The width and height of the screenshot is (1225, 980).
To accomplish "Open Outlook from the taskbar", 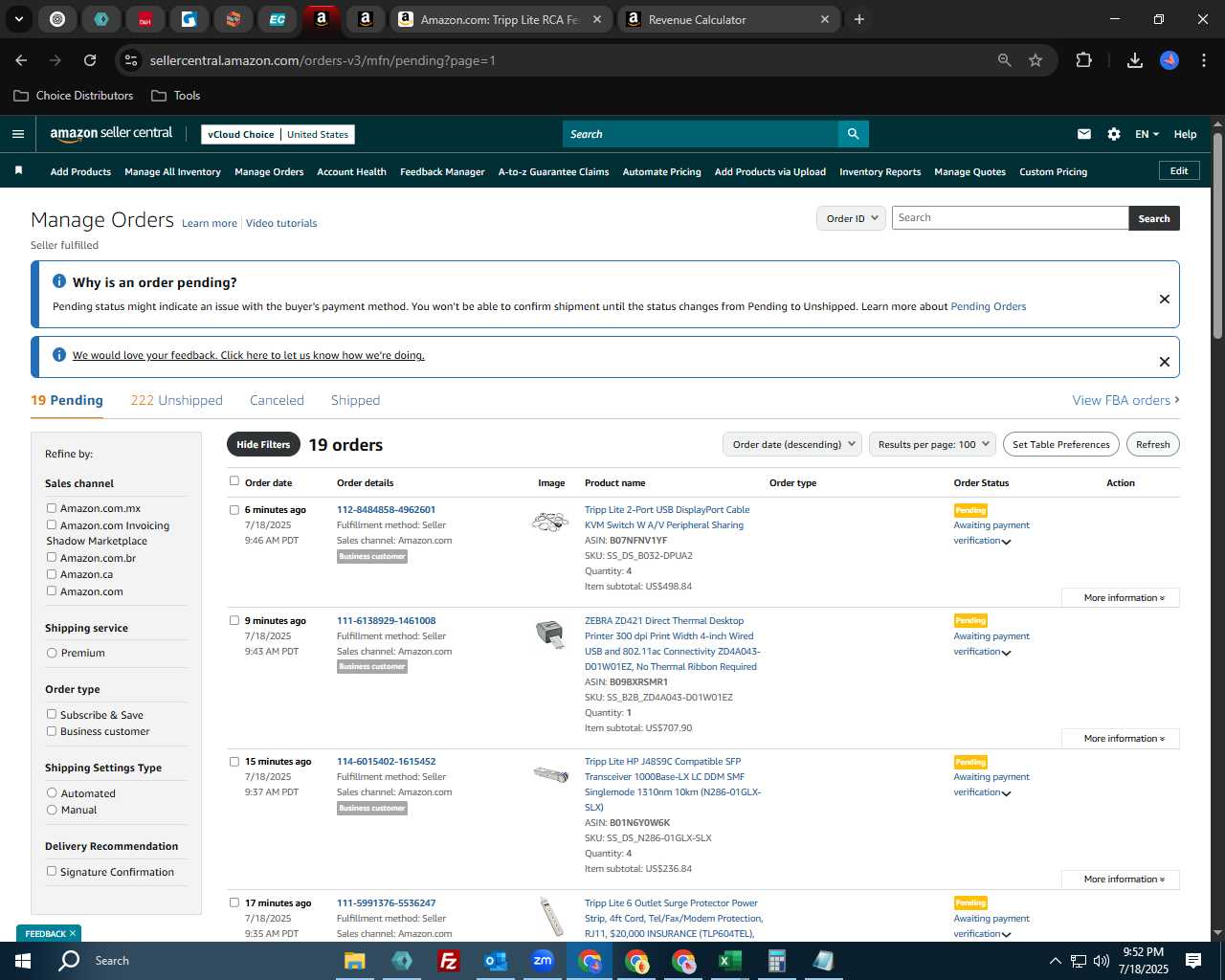I will coord(496,961).
